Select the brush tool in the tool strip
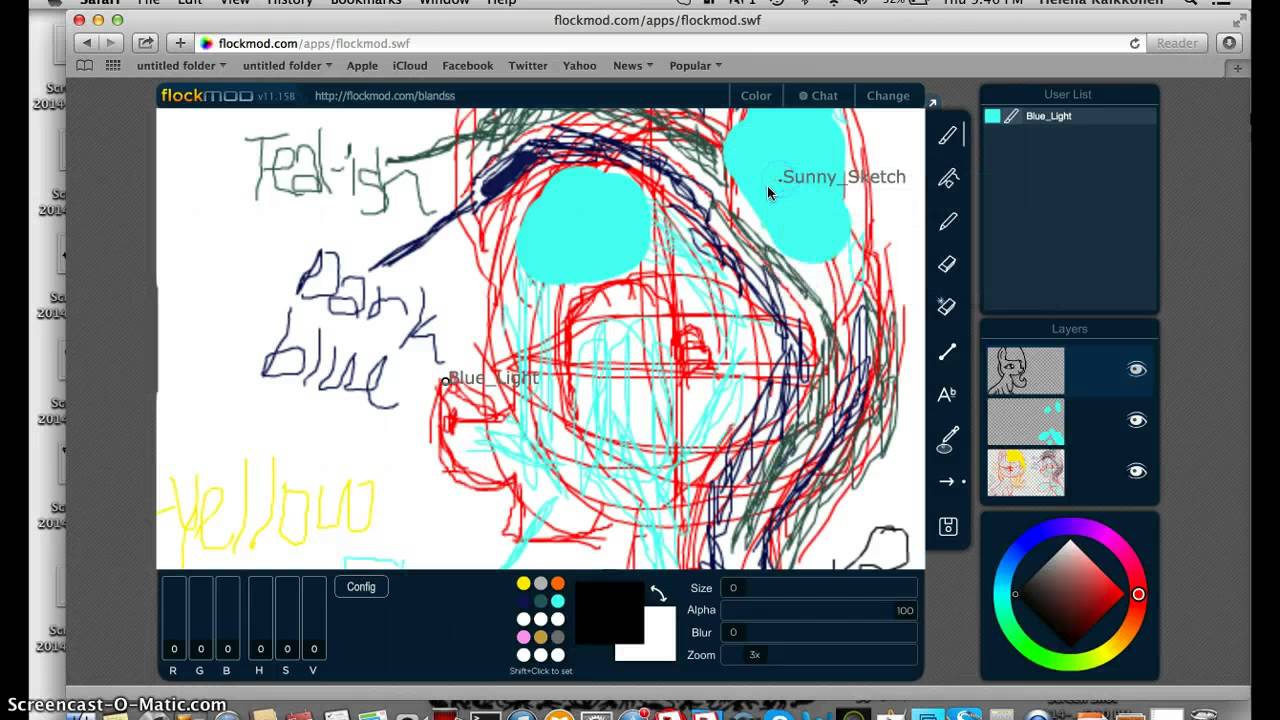Screen dimensions: 1280x720 pyautogui.click(x=947, y=135)
